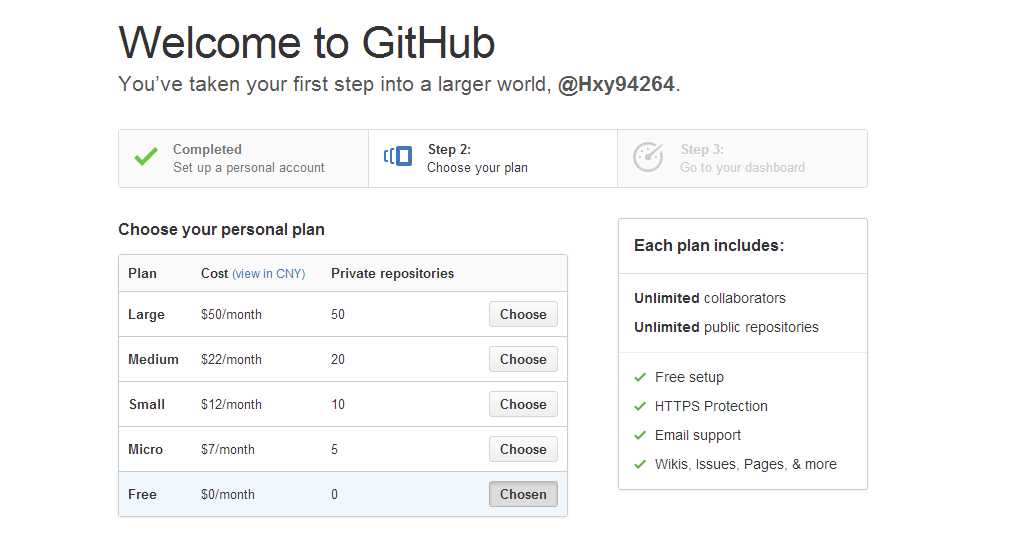This screenshot has width=1014, height=538.
Task: Click the green Completed checkmark icon
Action: pyautogui.click(x=146, y=156)
